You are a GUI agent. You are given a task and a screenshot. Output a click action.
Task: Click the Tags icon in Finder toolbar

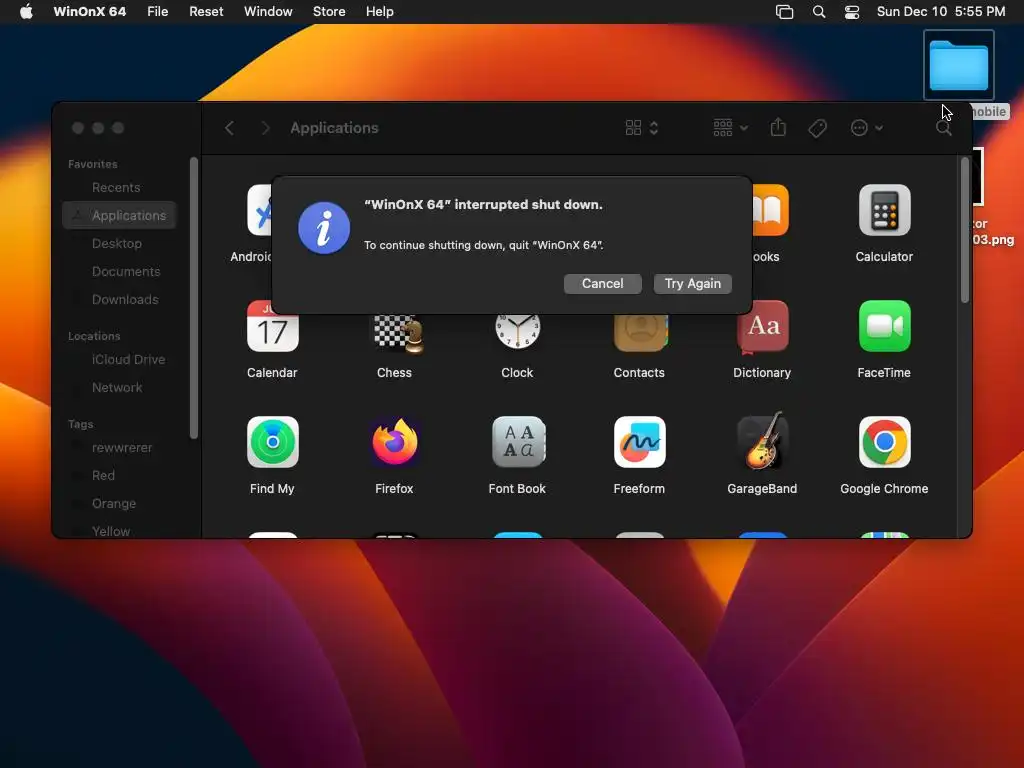(817, 128)
